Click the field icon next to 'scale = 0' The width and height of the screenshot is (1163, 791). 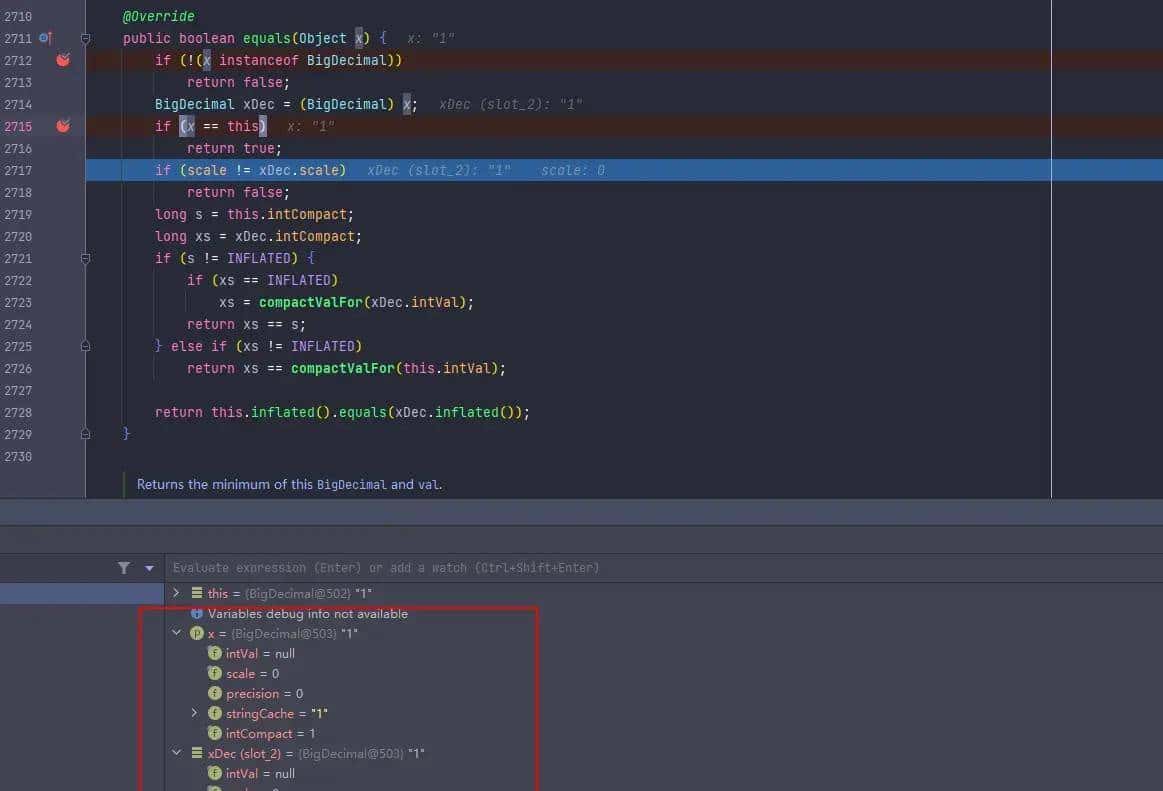coord(214,673)
